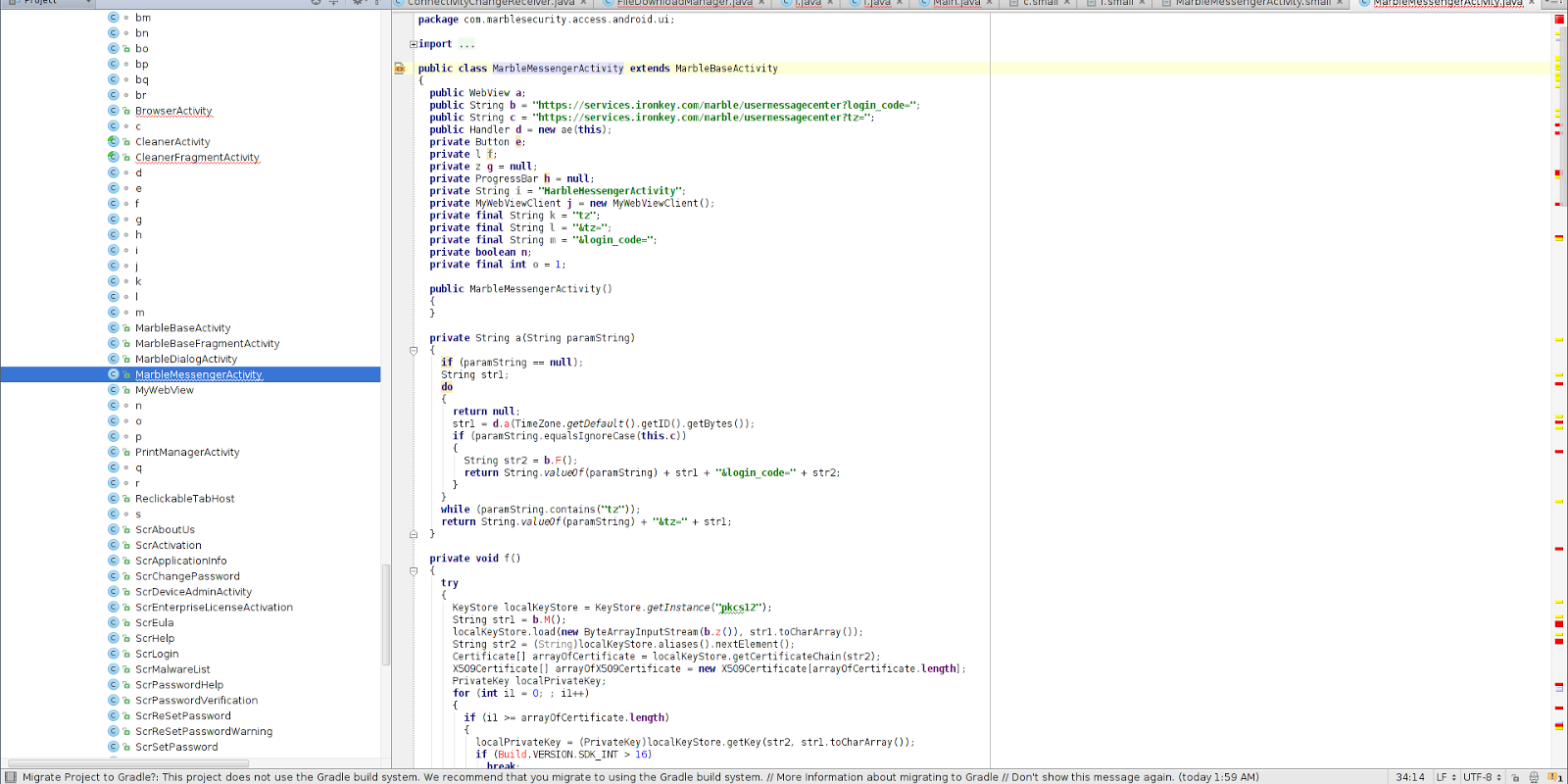The width and height of the screenshot is (1568, 784).
Task: Select class bm in the project tree
Action: tap(143, 18)
